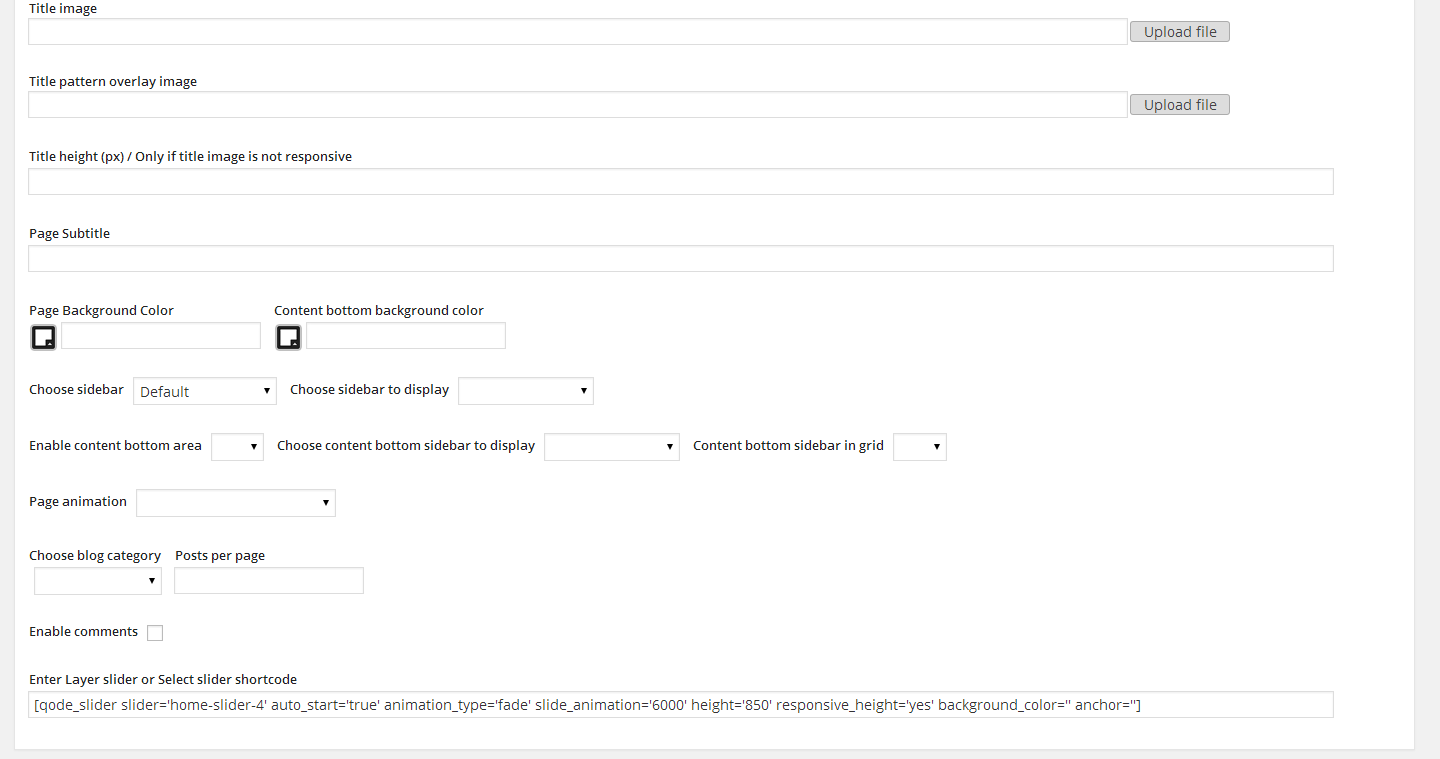This screenshot has height=759, width=1440.
Task: Select the Page Subtitle text field
Action: (680, 259)
